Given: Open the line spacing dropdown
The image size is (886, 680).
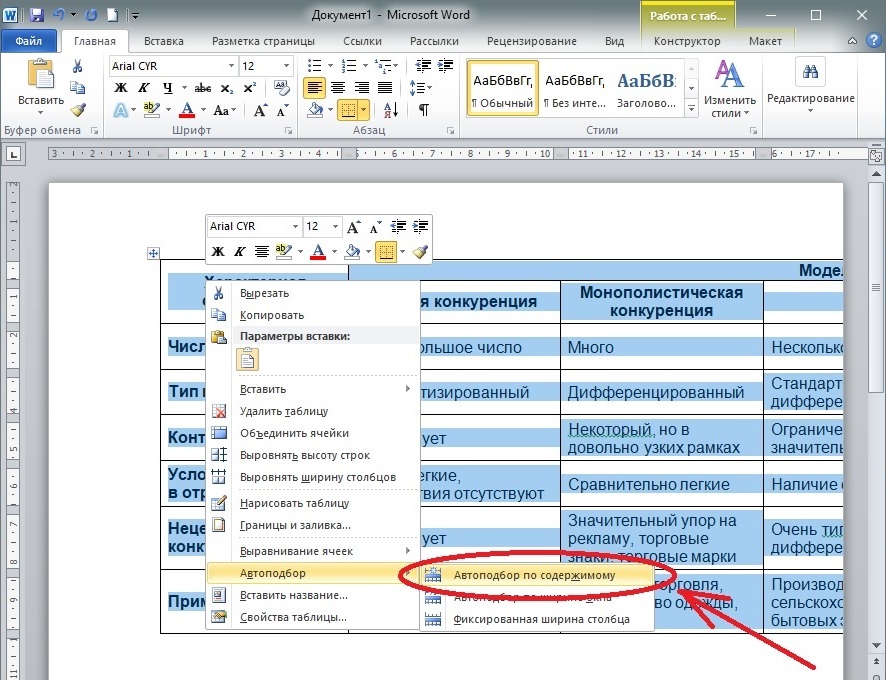Looking at the screenshot, I should 420,88.
